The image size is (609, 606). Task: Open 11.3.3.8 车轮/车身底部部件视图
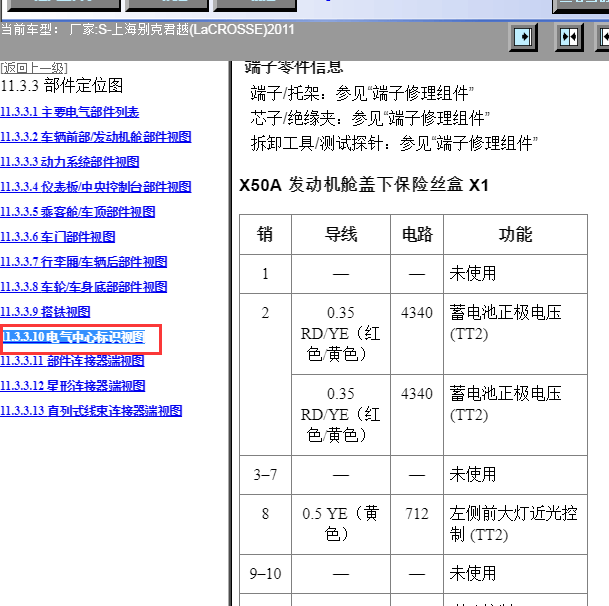[x=84, y=287]
